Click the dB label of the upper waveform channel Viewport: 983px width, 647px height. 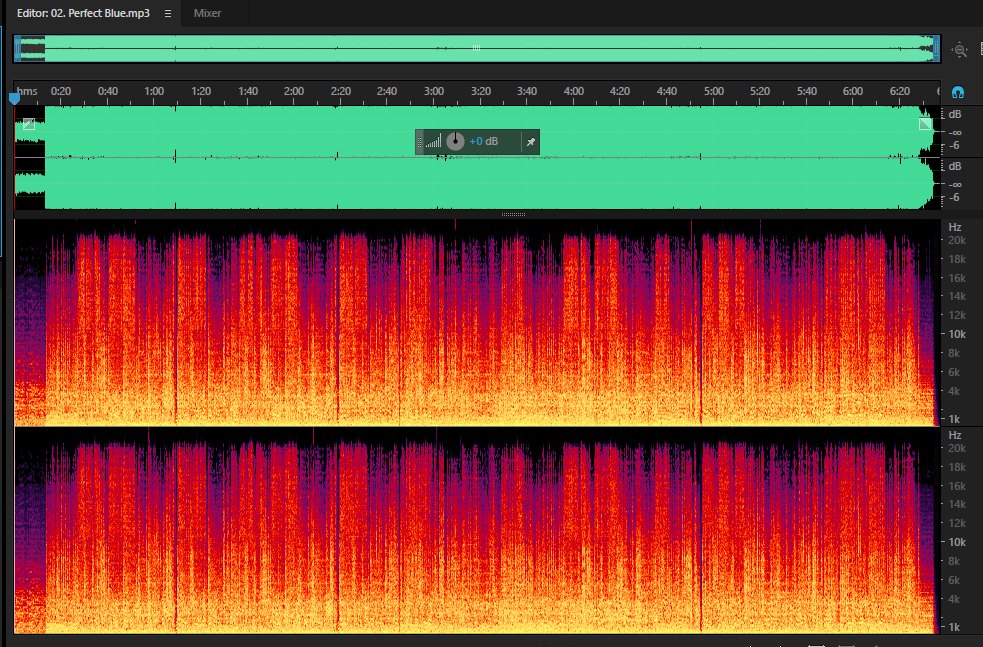point(955,114)
